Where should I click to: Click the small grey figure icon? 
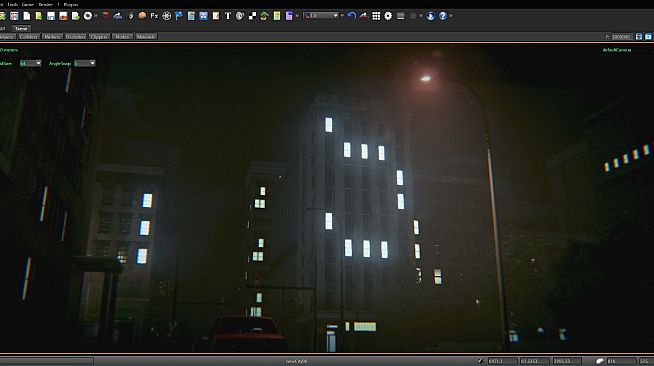(131, 16)
